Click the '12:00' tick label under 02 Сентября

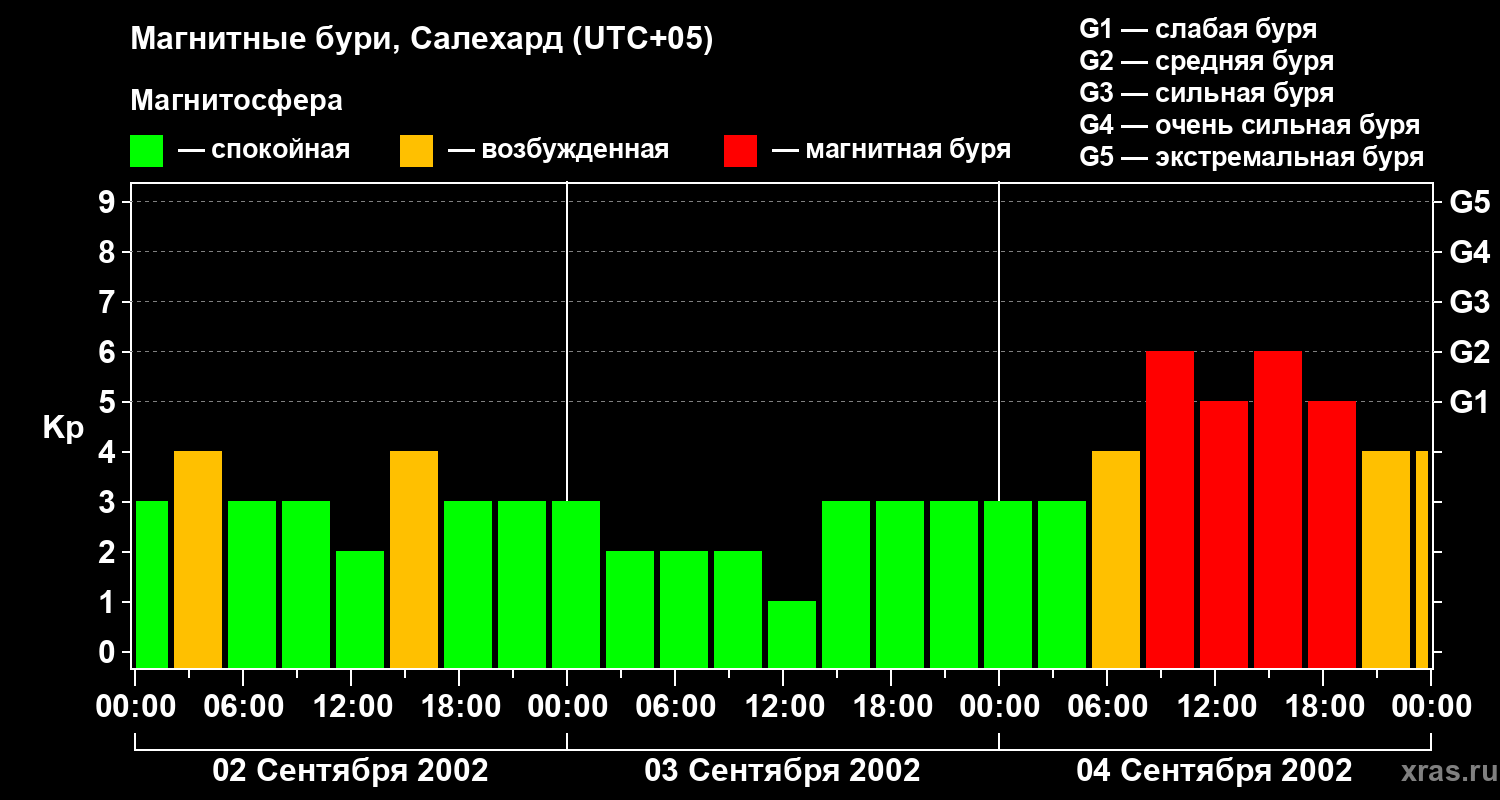[351, 707]
